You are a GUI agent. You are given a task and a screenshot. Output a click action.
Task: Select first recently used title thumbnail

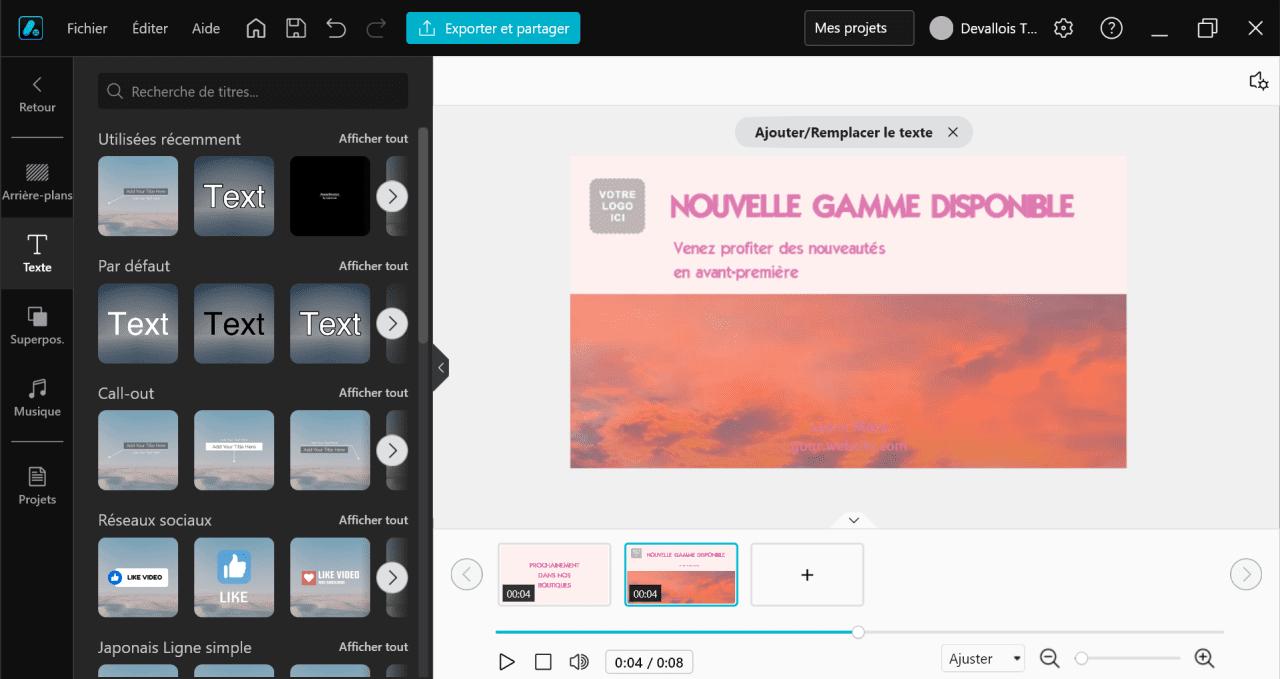[x=138, y=196]
